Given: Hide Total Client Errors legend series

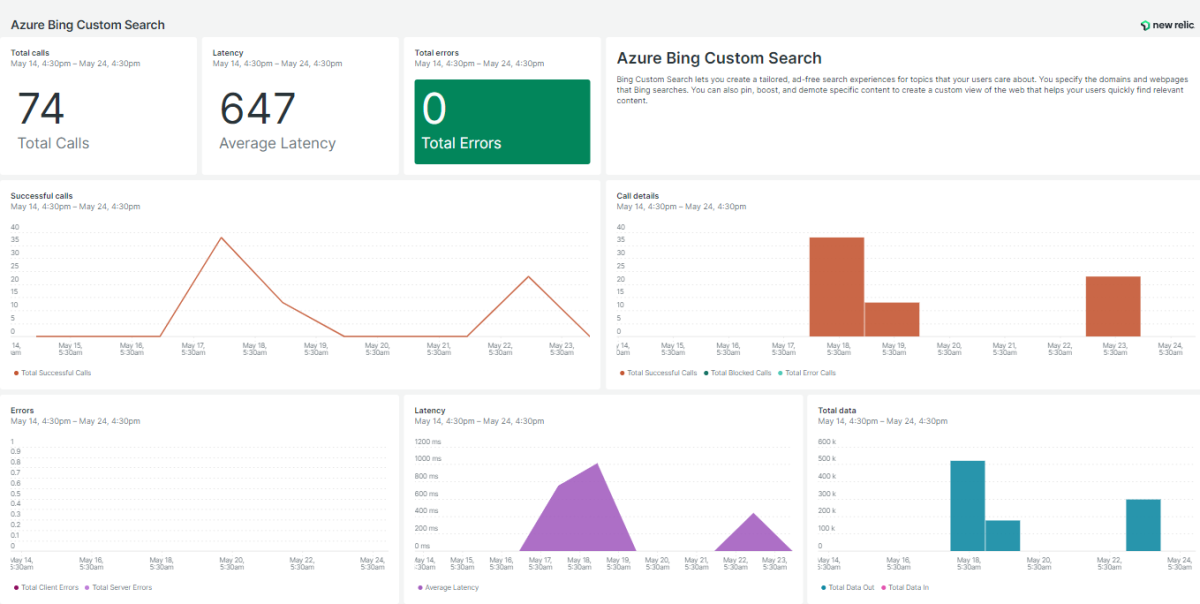Looking at the screenshot, I should 49,587.
